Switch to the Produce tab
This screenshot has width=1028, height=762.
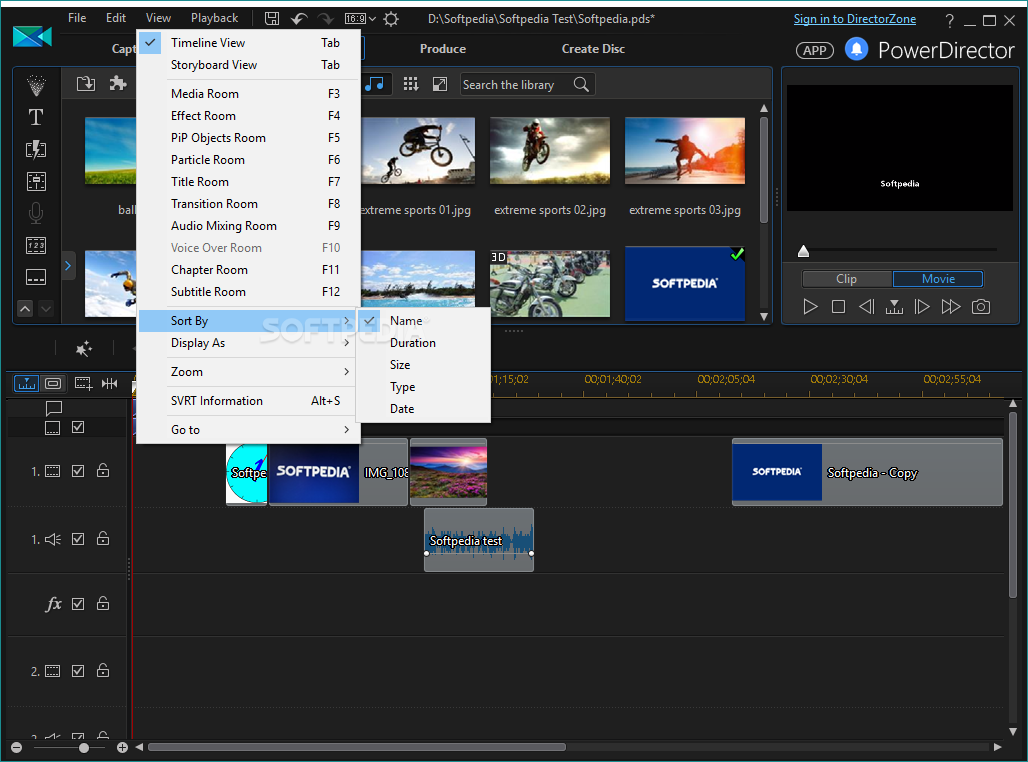click(x=443, y=49)
